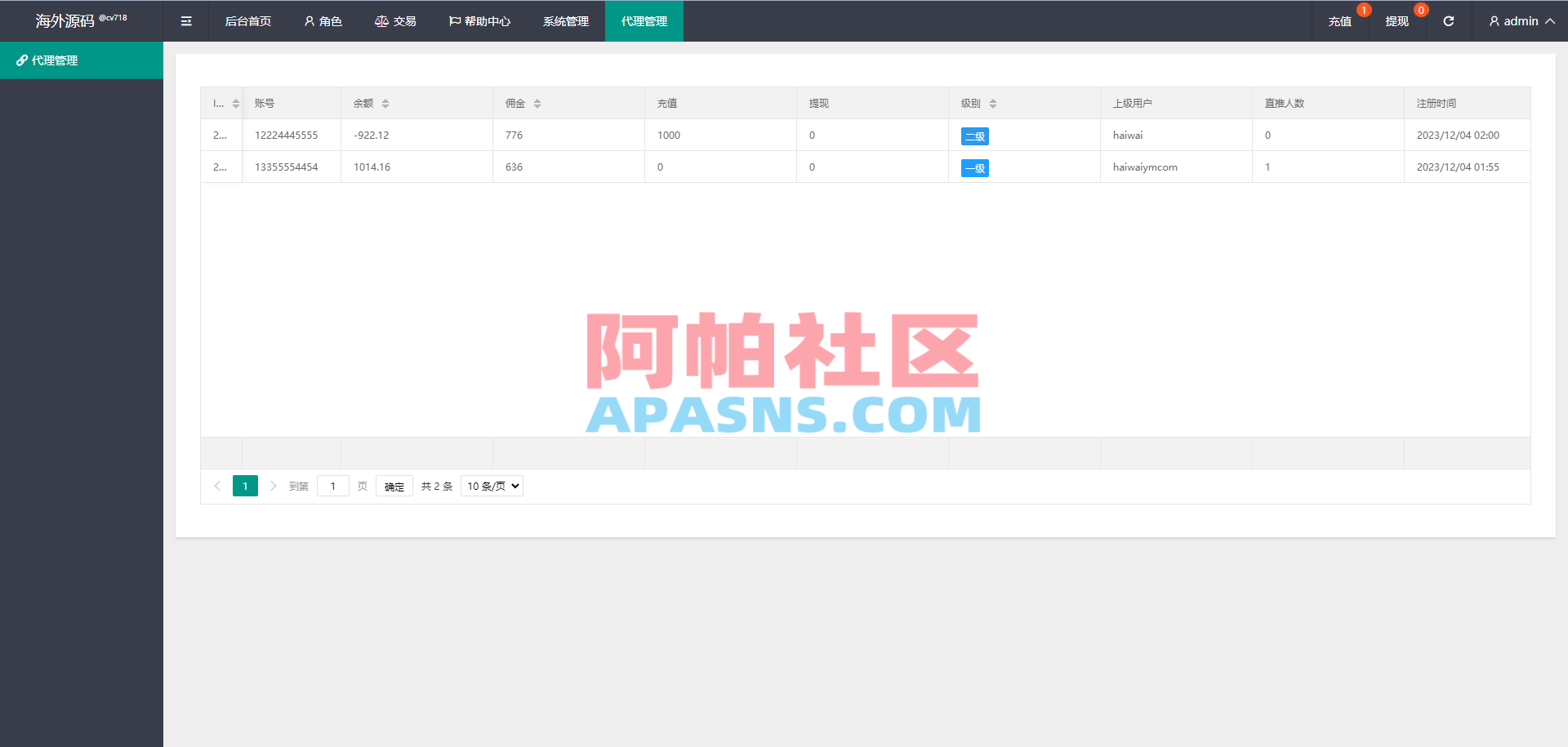
Task: Select page 1 in pagination
Action: coord(245,486)
